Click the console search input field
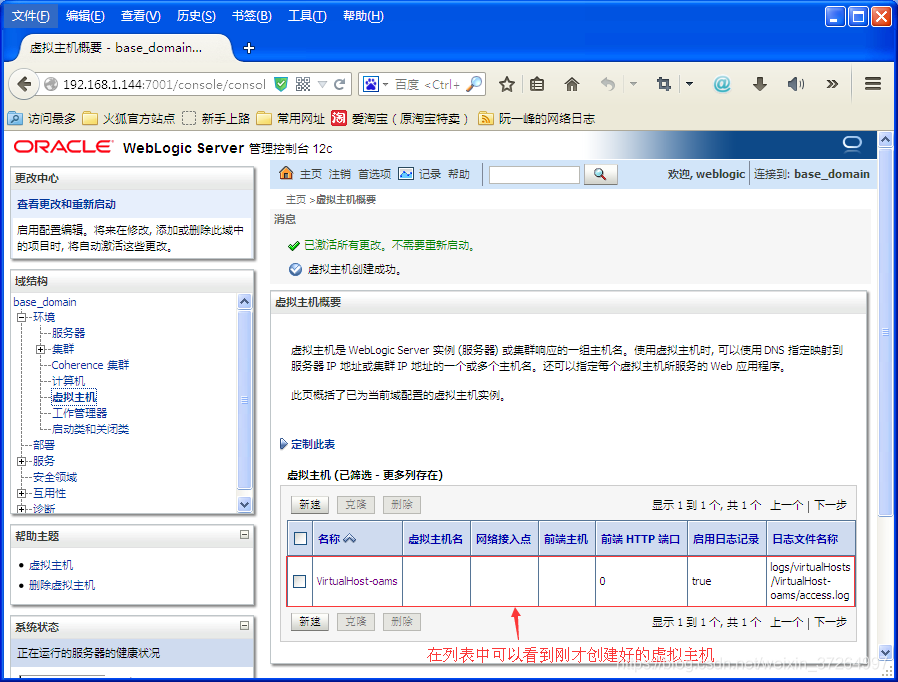 tap(534, 175)
